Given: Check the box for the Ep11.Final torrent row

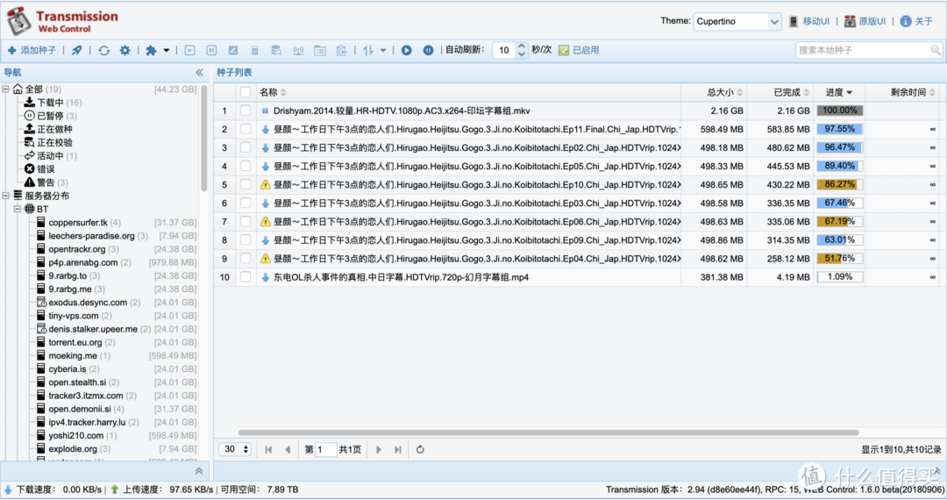Looking at the screenshot, I should [245, 129].
